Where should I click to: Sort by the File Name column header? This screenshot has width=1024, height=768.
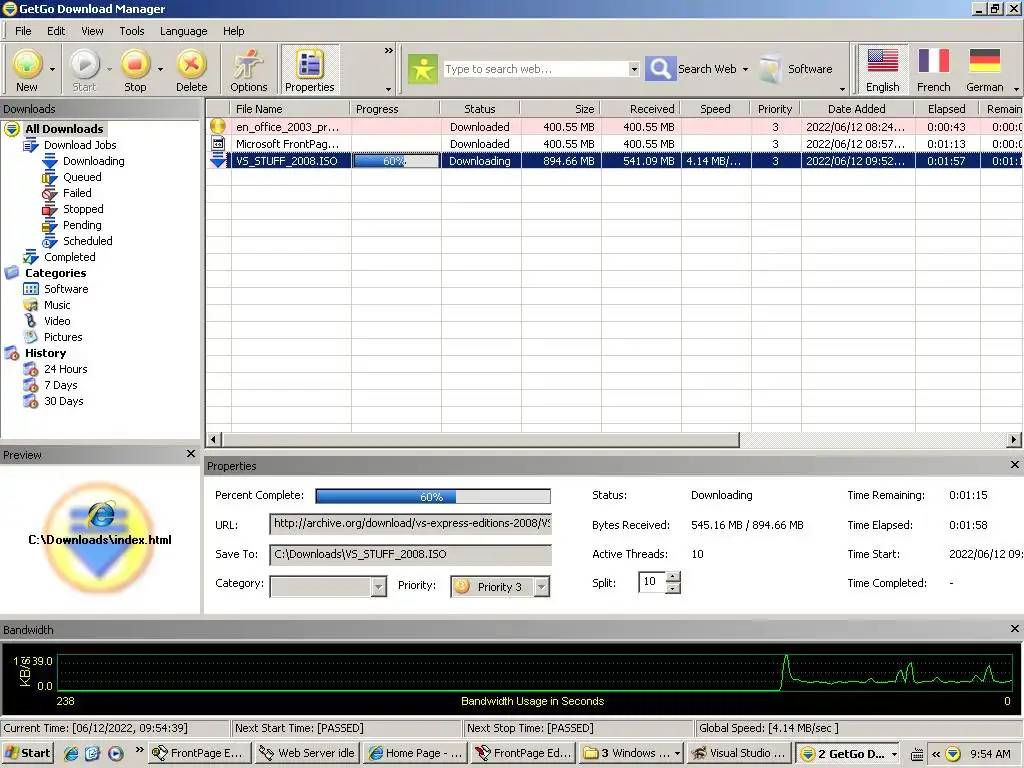coord(291,109)
